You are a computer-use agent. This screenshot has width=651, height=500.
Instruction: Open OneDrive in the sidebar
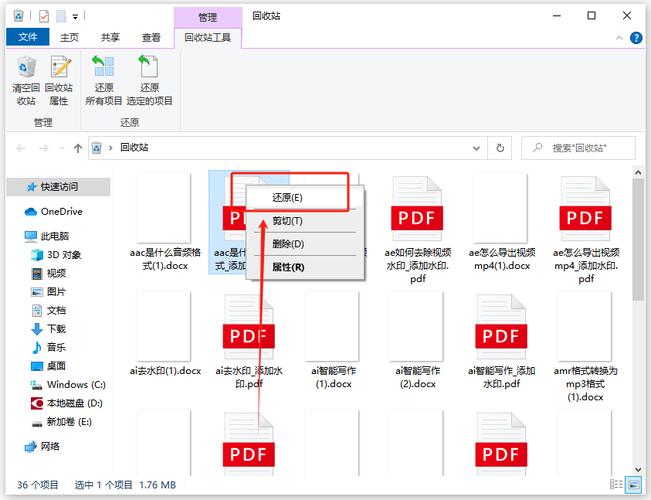click(x=60, y=212)
